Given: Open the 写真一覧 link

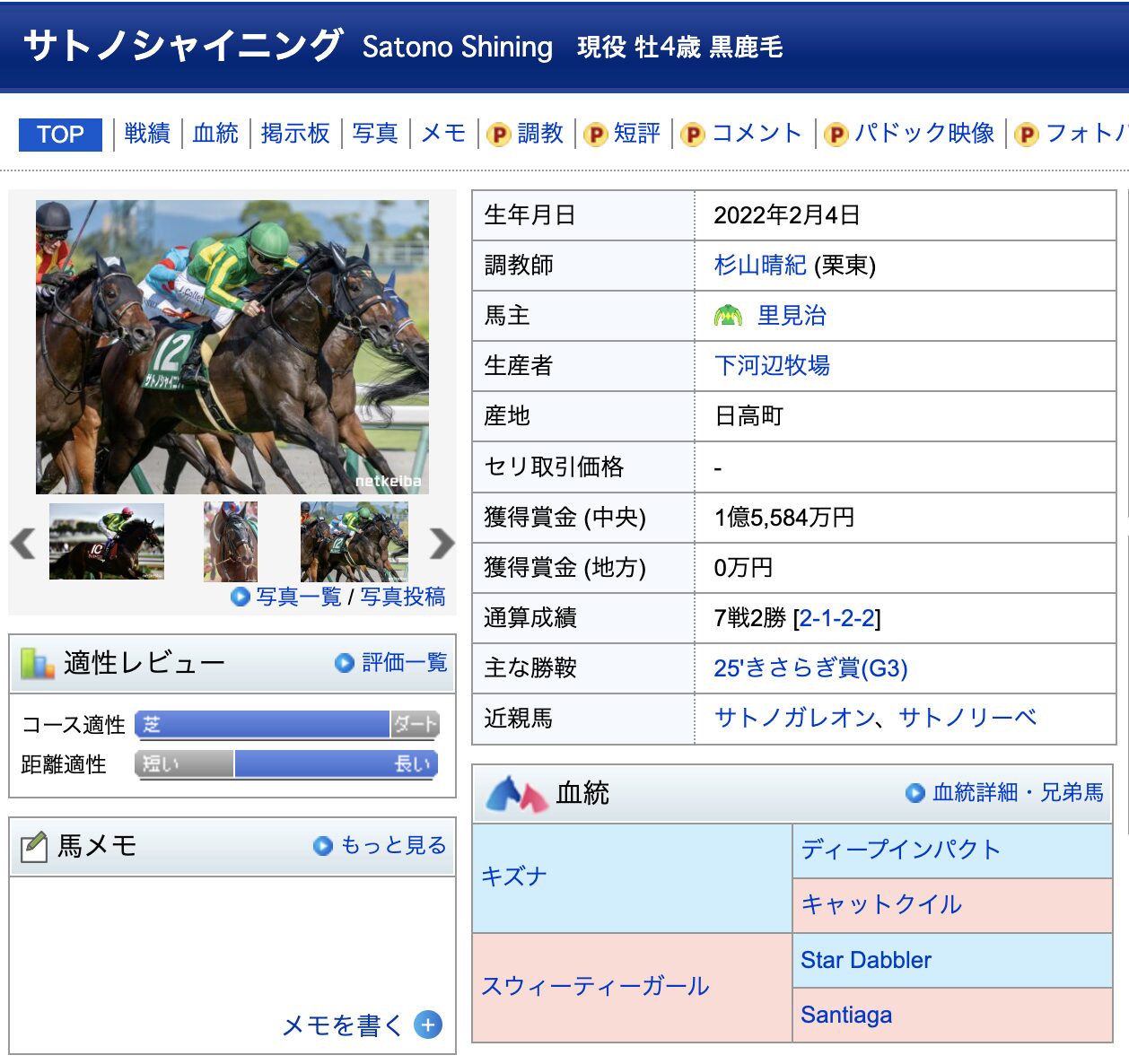Looking at the screenshot, I should [299, 597].
